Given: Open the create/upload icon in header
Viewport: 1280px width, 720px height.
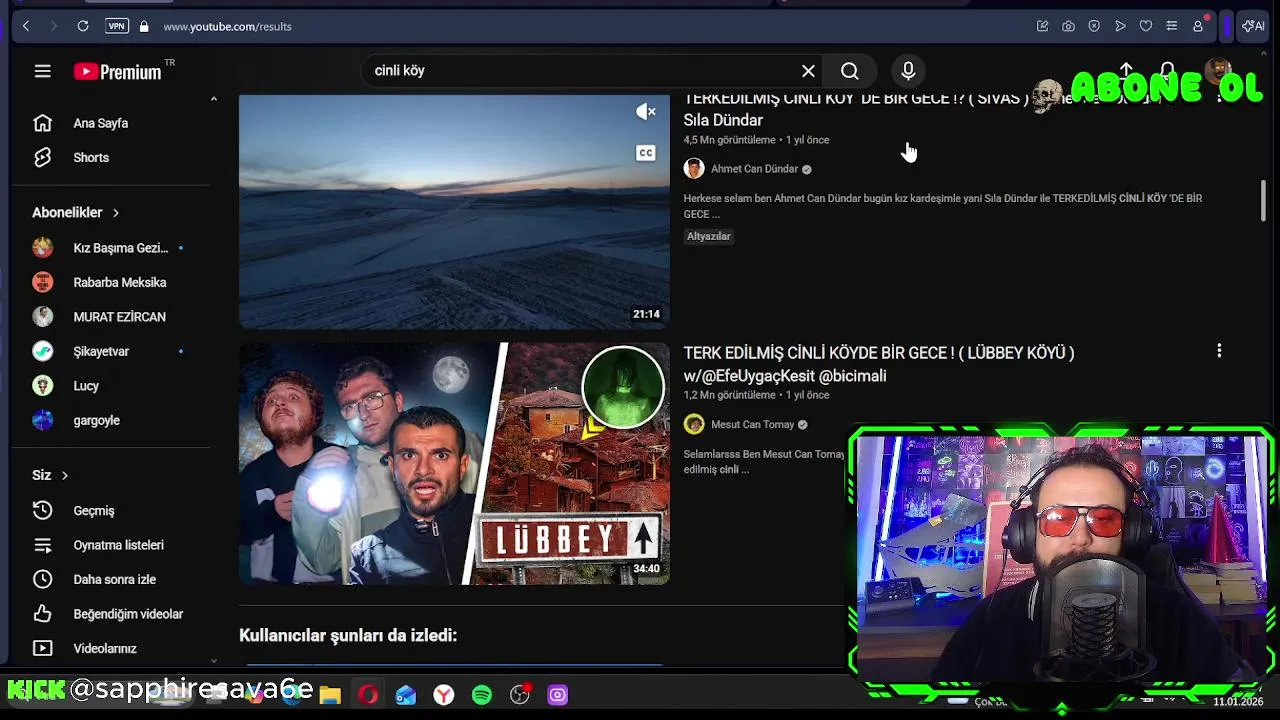Looking at the screenshot, I should [x=1126, y=71].
